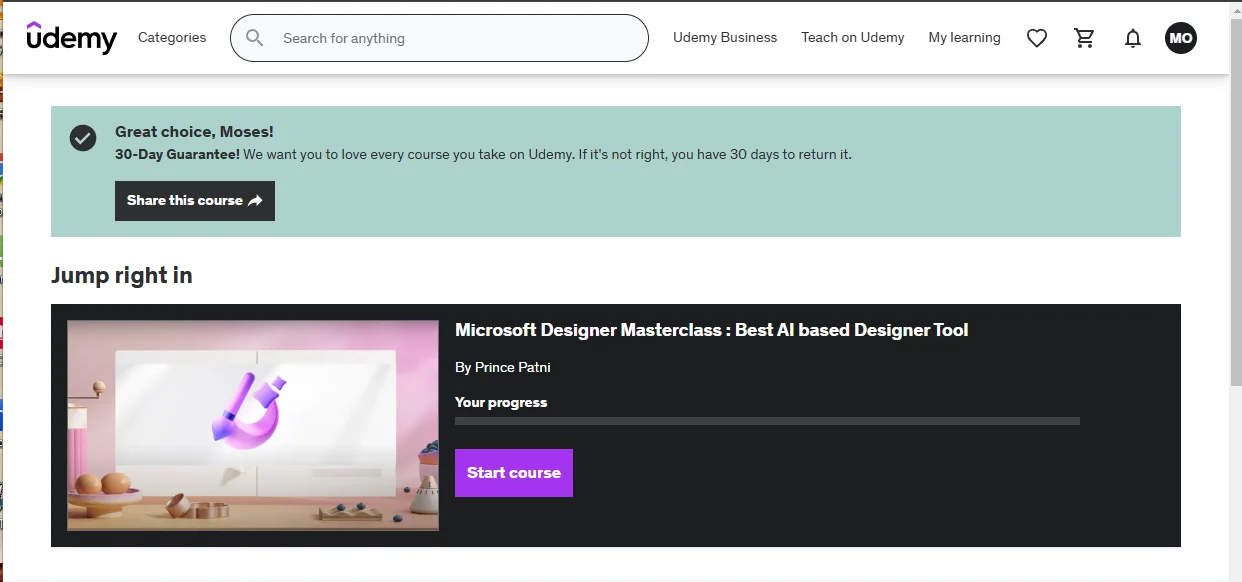
Task: Click the Jump right in heading
Action: pos(122,275)
